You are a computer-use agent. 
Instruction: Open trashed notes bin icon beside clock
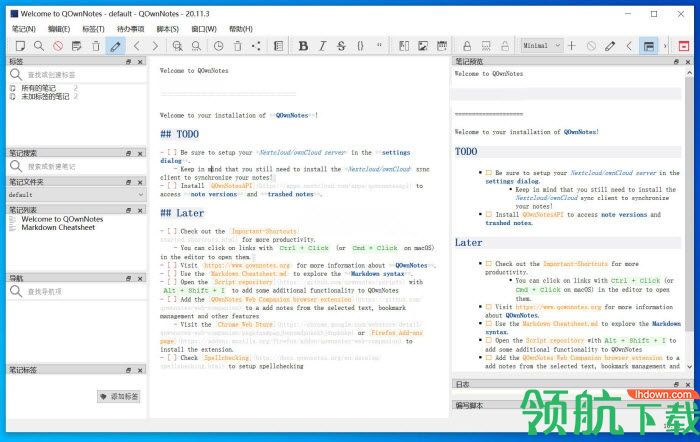[x=238, y=46]
